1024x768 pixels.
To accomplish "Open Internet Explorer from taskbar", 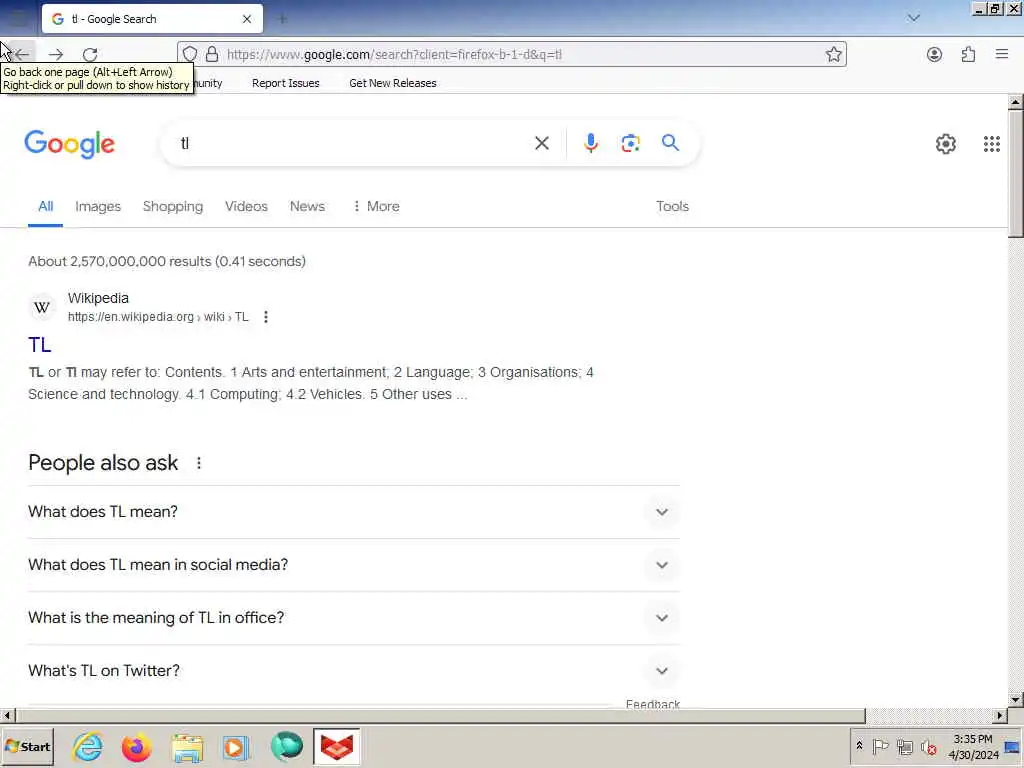I will pos(88,746).
